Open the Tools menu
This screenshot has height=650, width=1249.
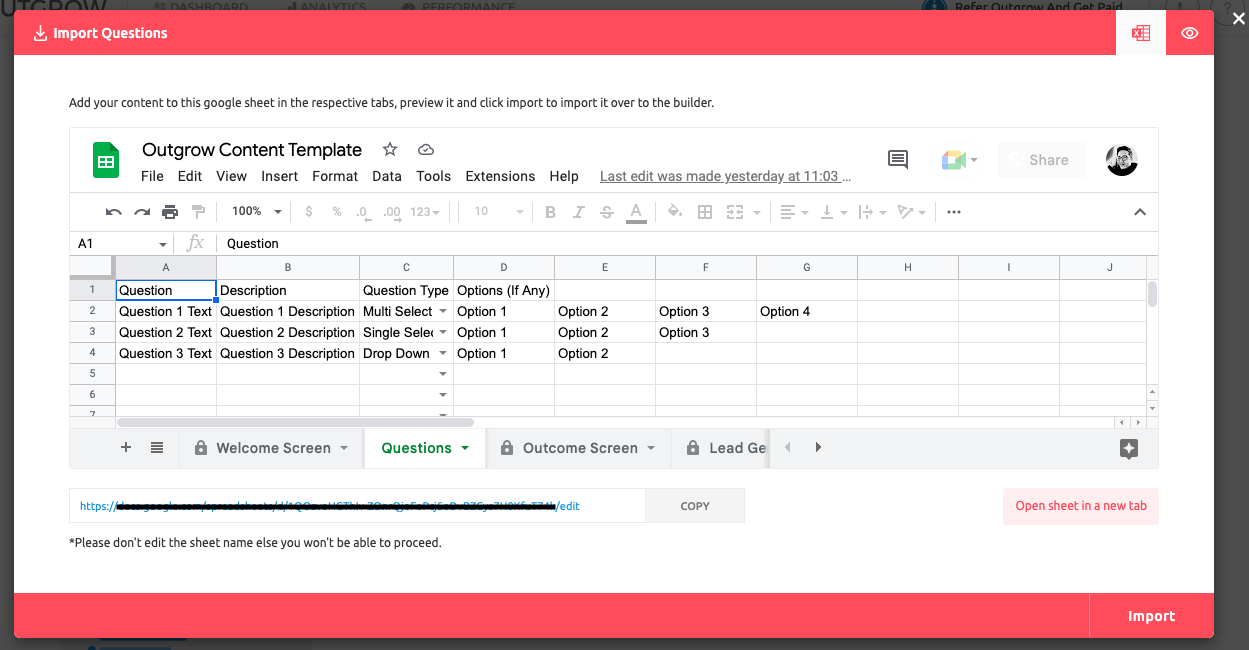click(434, 176)
